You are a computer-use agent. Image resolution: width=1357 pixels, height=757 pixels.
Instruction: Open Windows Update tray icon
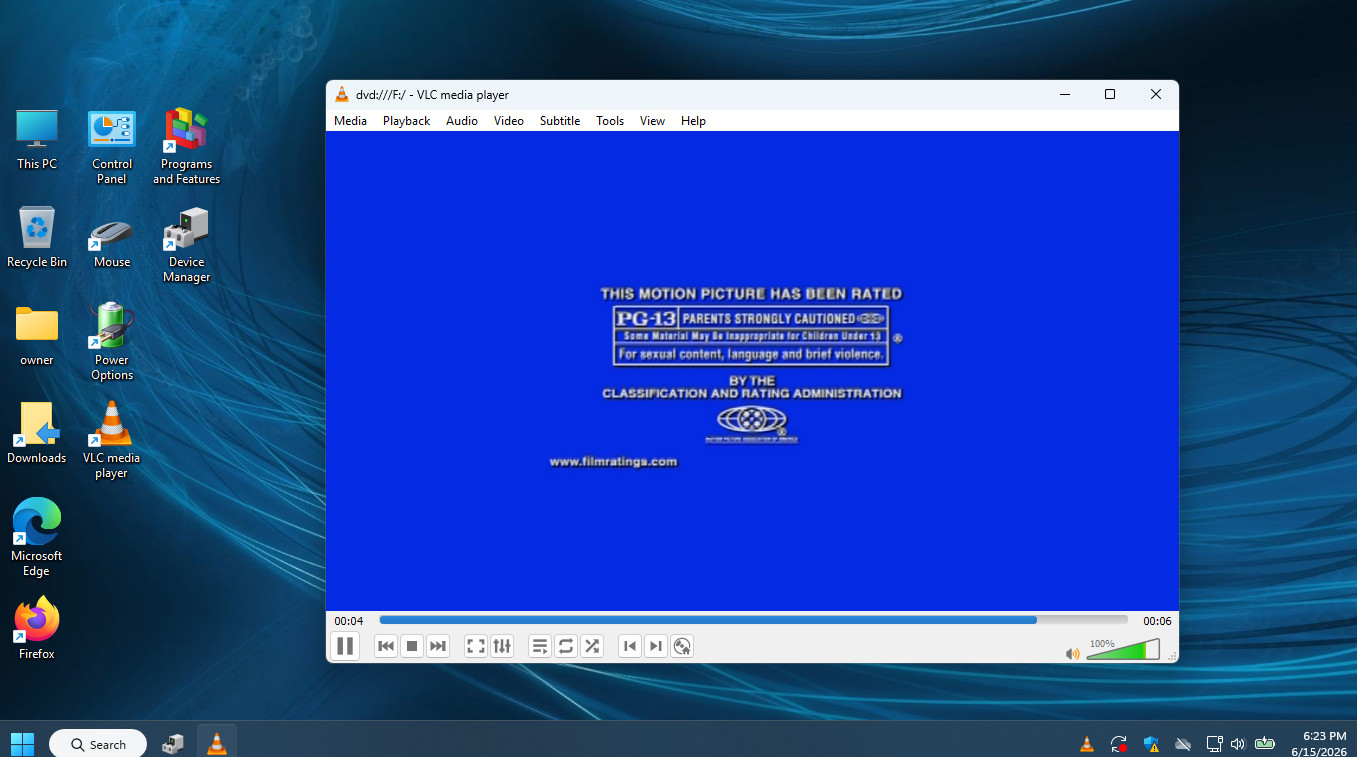[x=1119, y=744]
